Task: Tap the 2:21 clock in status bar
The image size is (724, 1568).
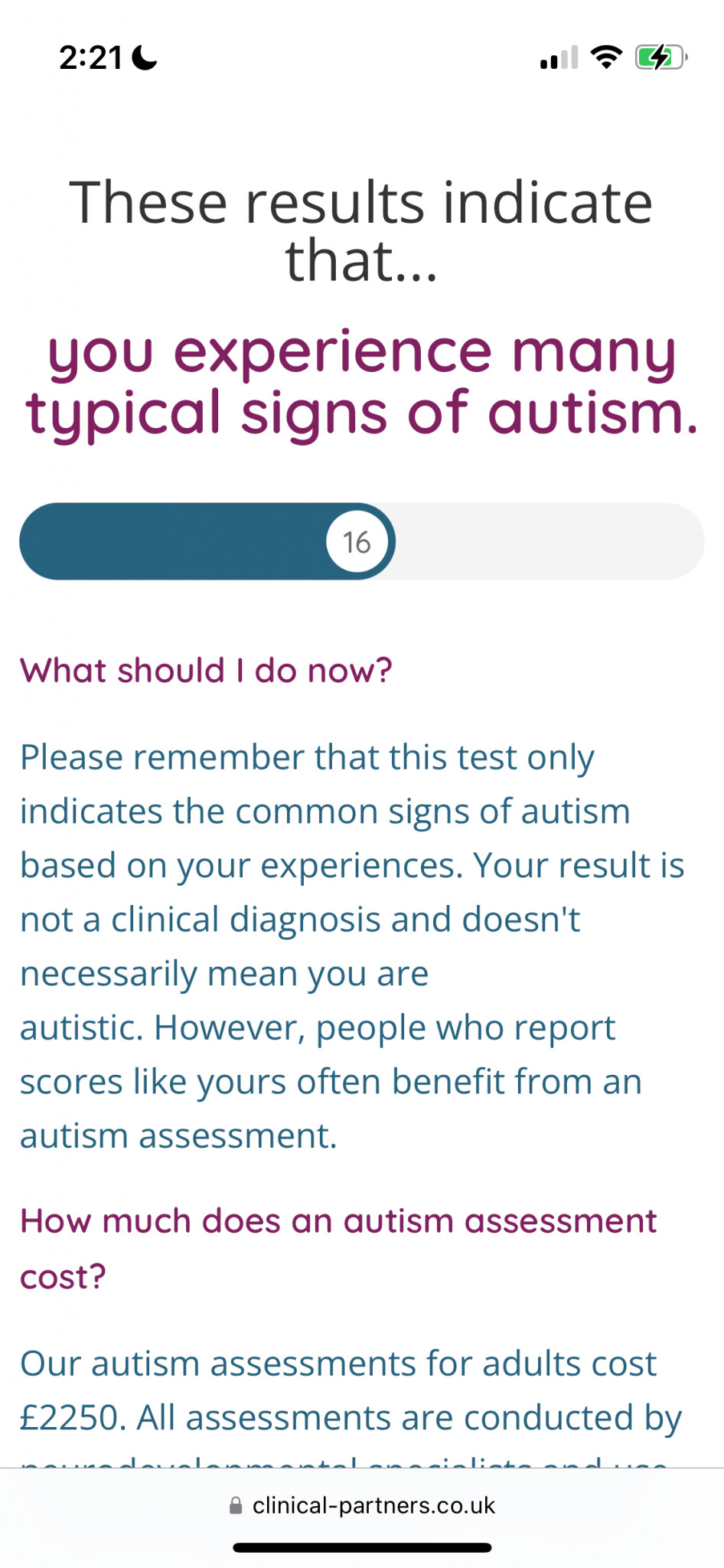Action: 90,58
